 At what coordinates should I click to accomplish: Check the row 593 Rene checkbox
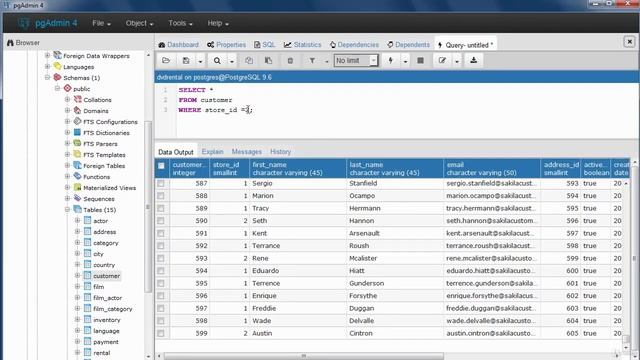(161, 258)
